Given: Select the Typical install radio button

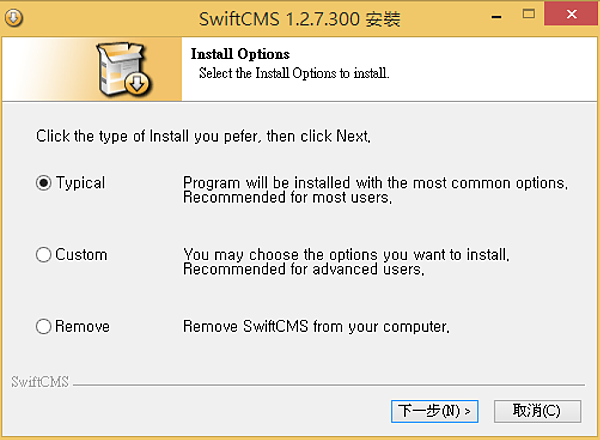Looking at the screenshot, I should (x=44, y=183).
